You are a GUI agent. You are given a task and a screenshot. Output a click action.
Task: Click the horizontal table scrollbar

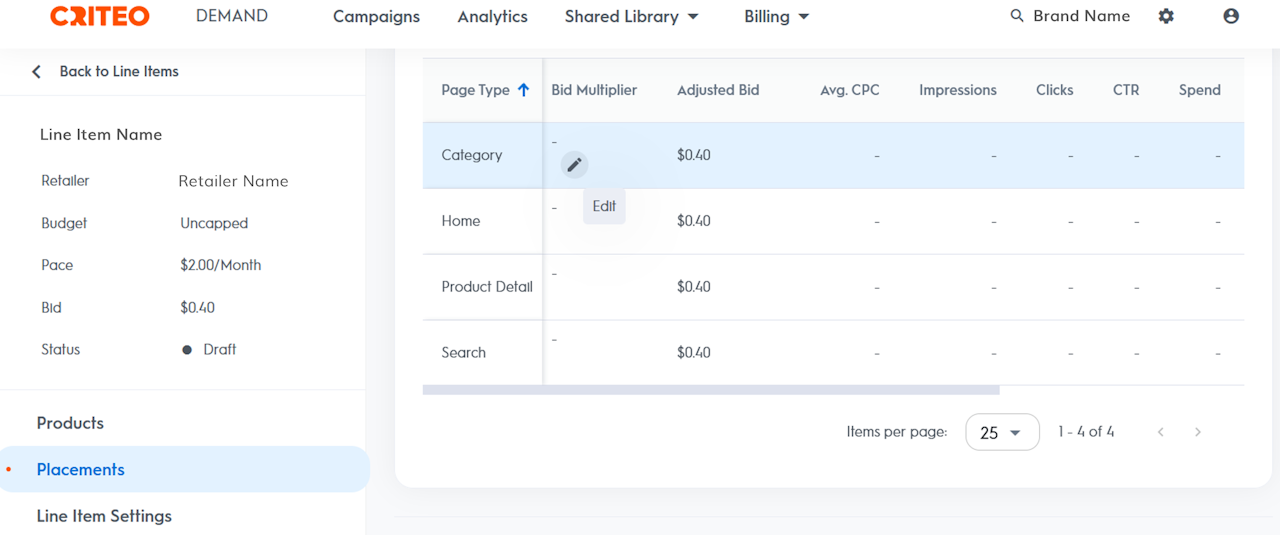(710, 390)
